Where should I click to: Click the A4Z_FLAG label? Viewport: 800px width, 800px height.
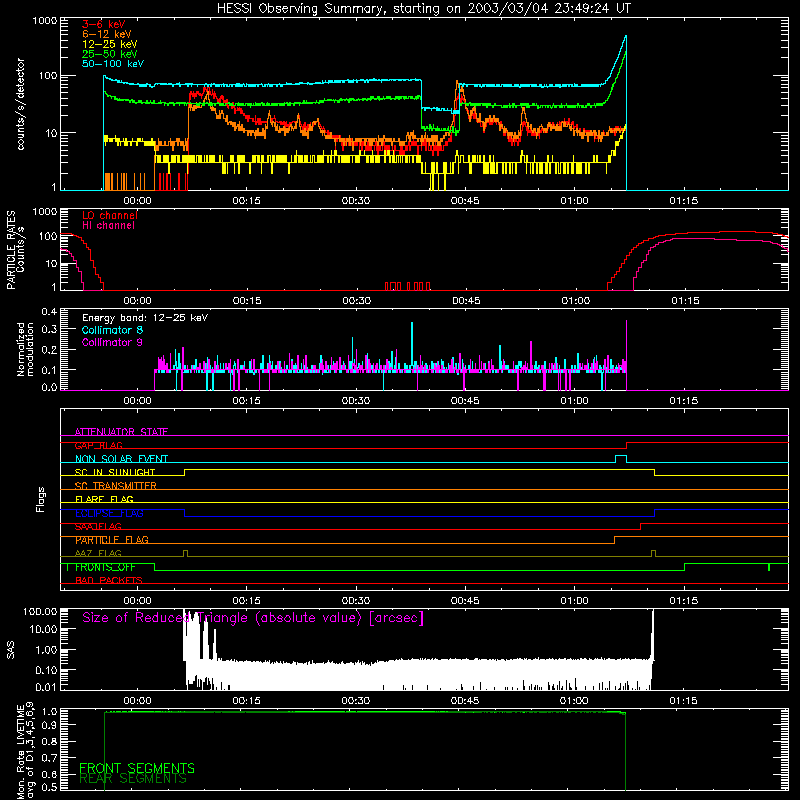pyautogui.click(x=98, y=553)
